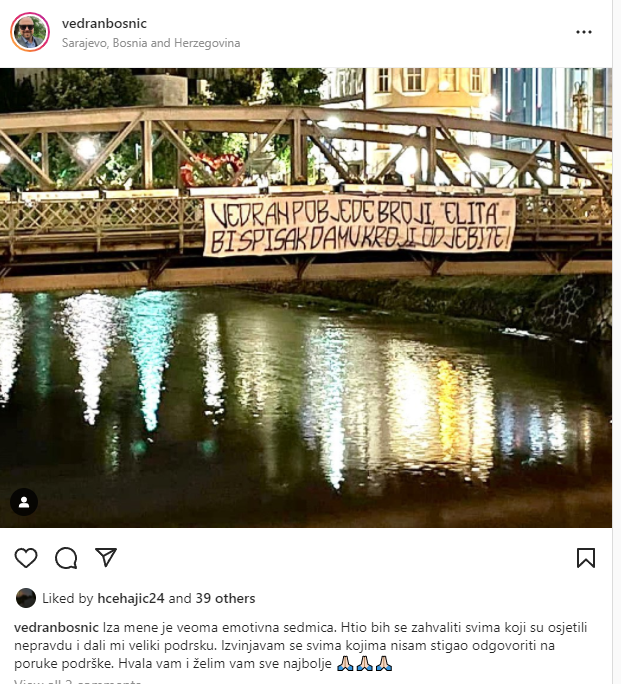Viewport: 621px width, 684px height.
Task: Open vedranbosnic profile picture story
Action: click(30, 32)
